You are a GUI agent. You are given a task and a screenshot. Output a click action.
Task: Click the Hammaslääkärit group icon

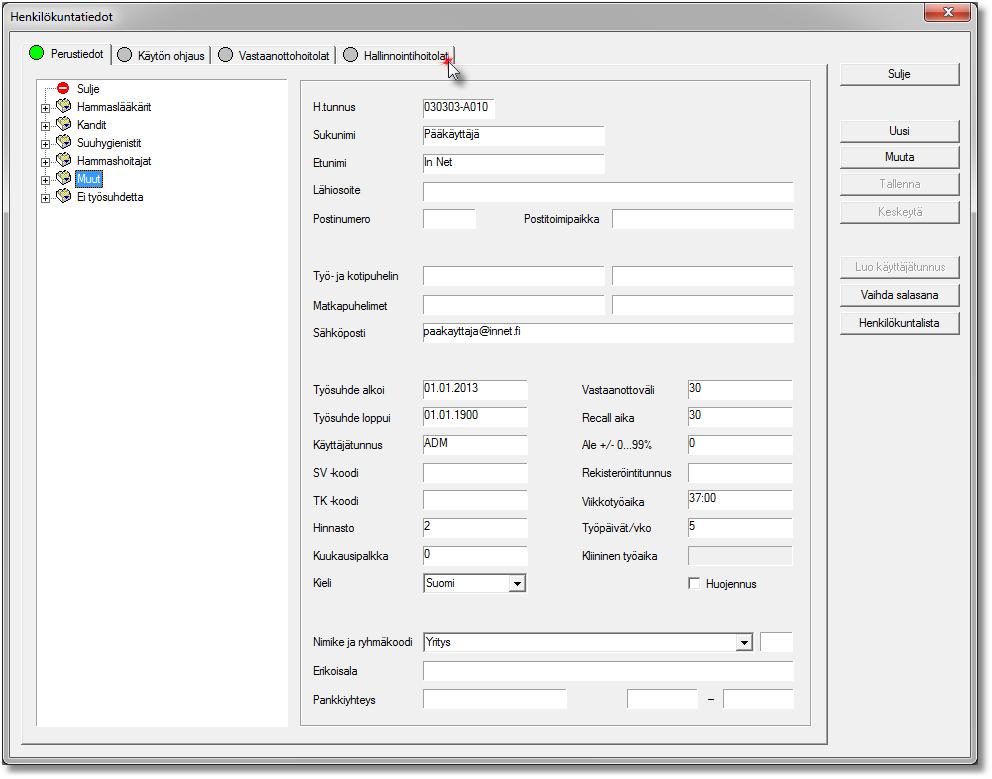click(63, 106)
